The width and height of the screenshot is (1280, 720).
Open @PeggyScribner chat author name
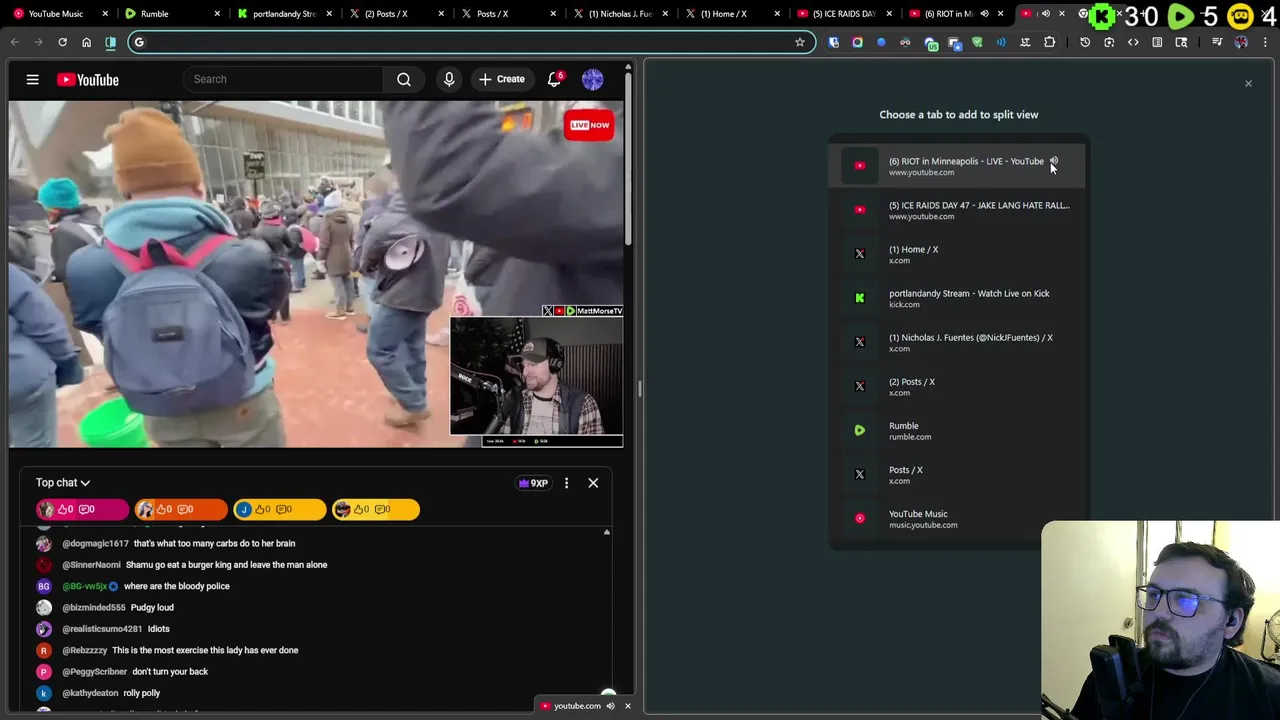pos(95,672)
